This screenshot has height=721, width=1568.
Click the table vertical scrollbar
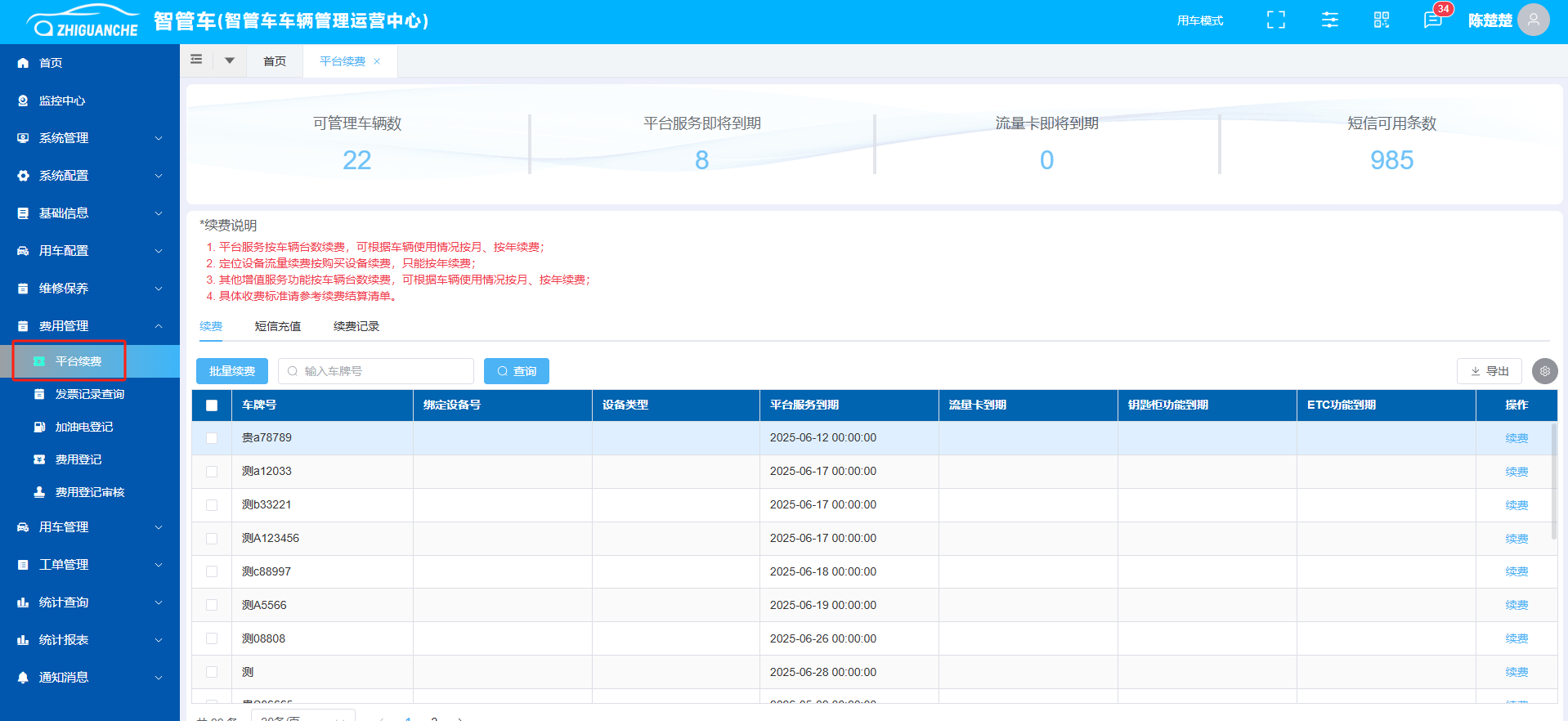1553,482
